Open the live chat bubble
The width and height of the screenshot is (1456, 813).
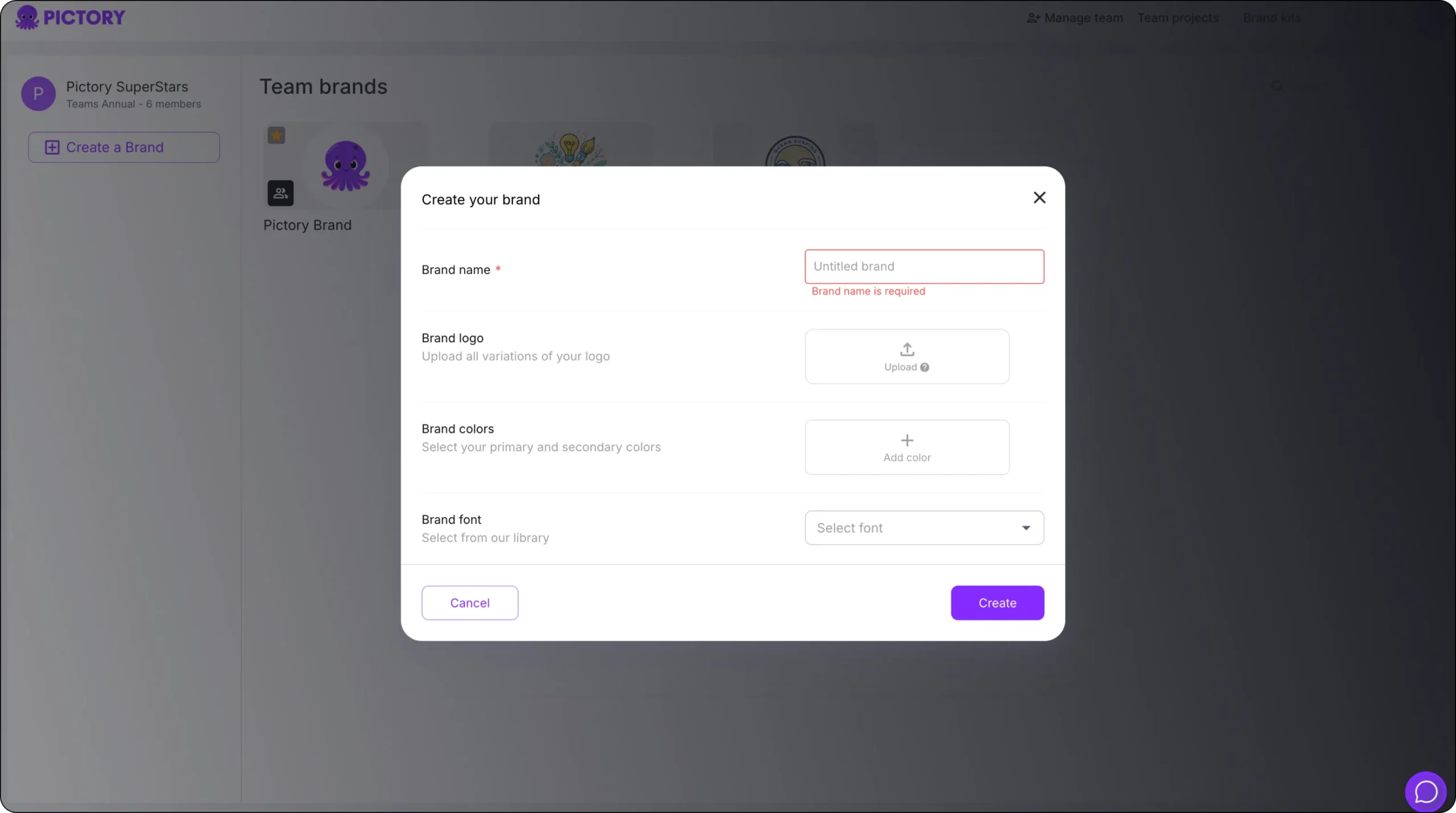tap(1425, 791)
